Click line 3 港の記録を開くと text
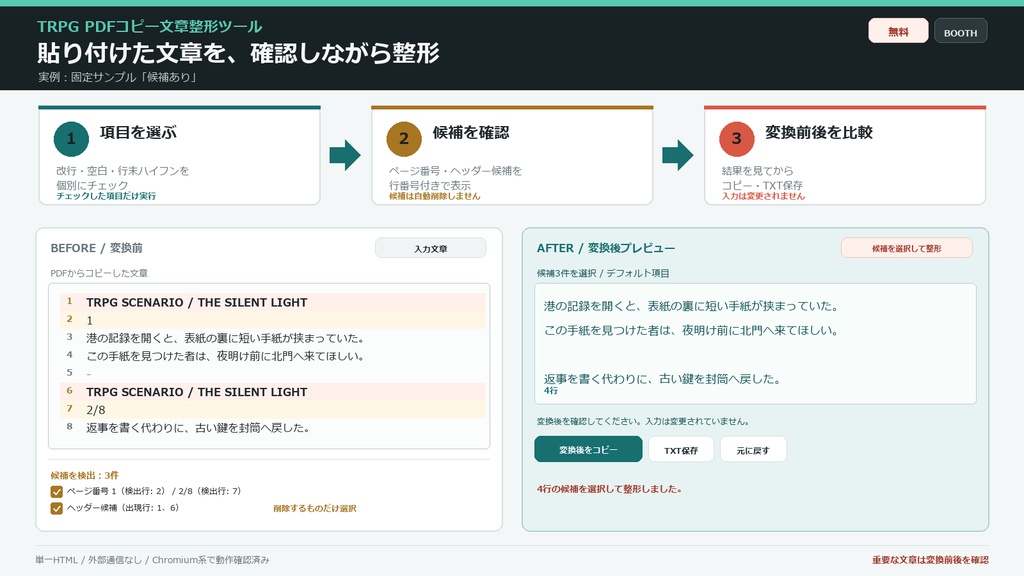Screen dimensions: 1024x576 tap(225, 338)
